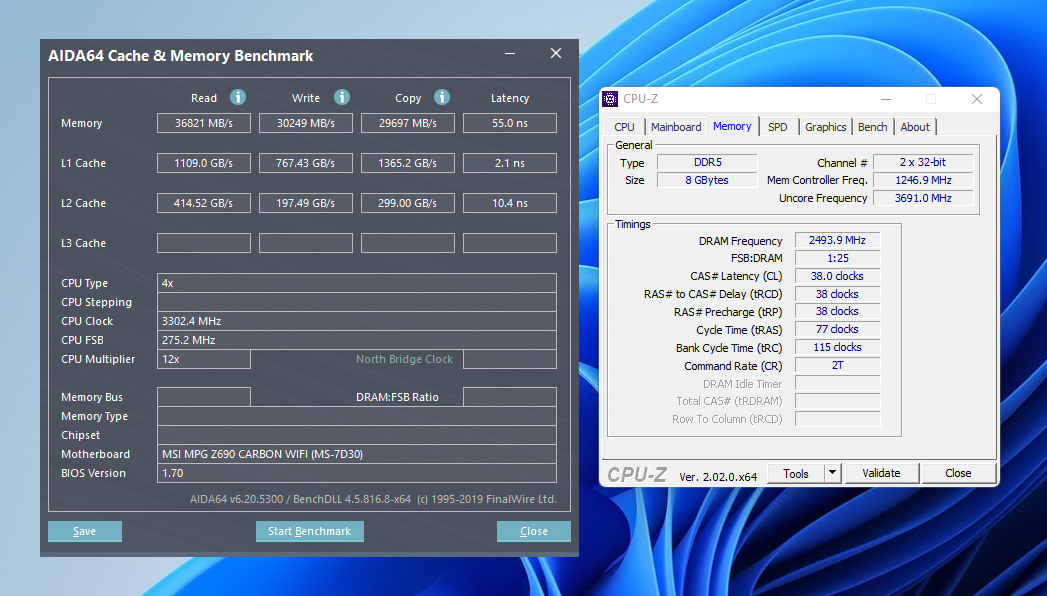Click the AIDA64 Cache & Memory Benchmark title
The image size is (1047, 596).
(180, 56)
